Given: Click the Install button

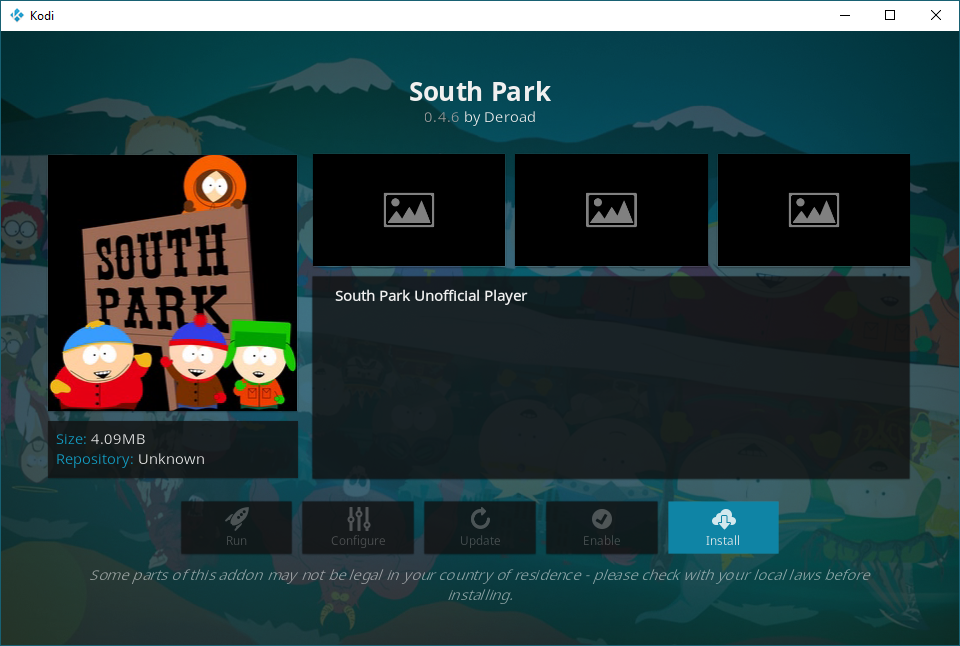Looking at the screenshot, I should point(723,527).
